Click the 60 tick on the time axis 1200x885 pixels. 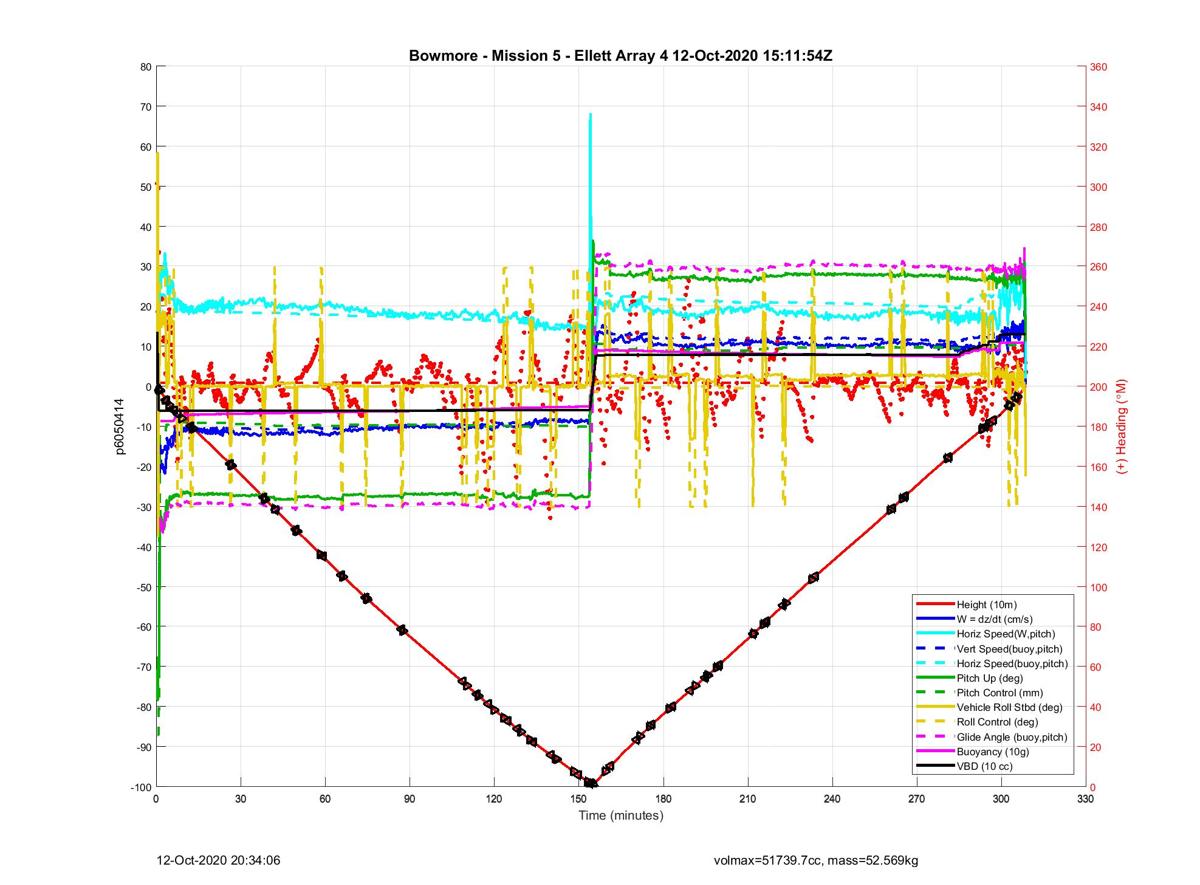tap(325, 799)
